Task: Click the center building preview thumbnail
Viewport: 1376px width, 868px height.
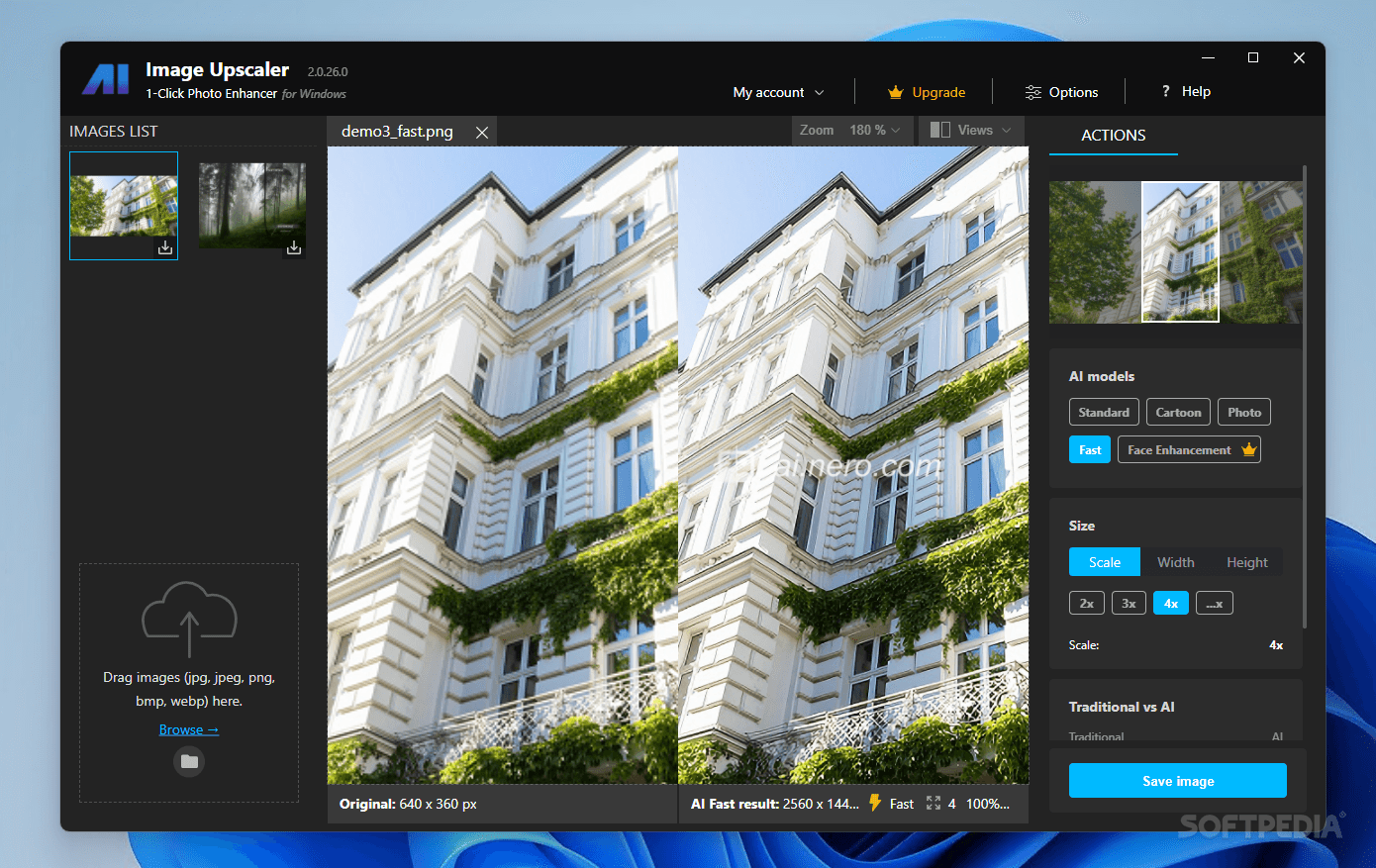Action: [1180, 252]
